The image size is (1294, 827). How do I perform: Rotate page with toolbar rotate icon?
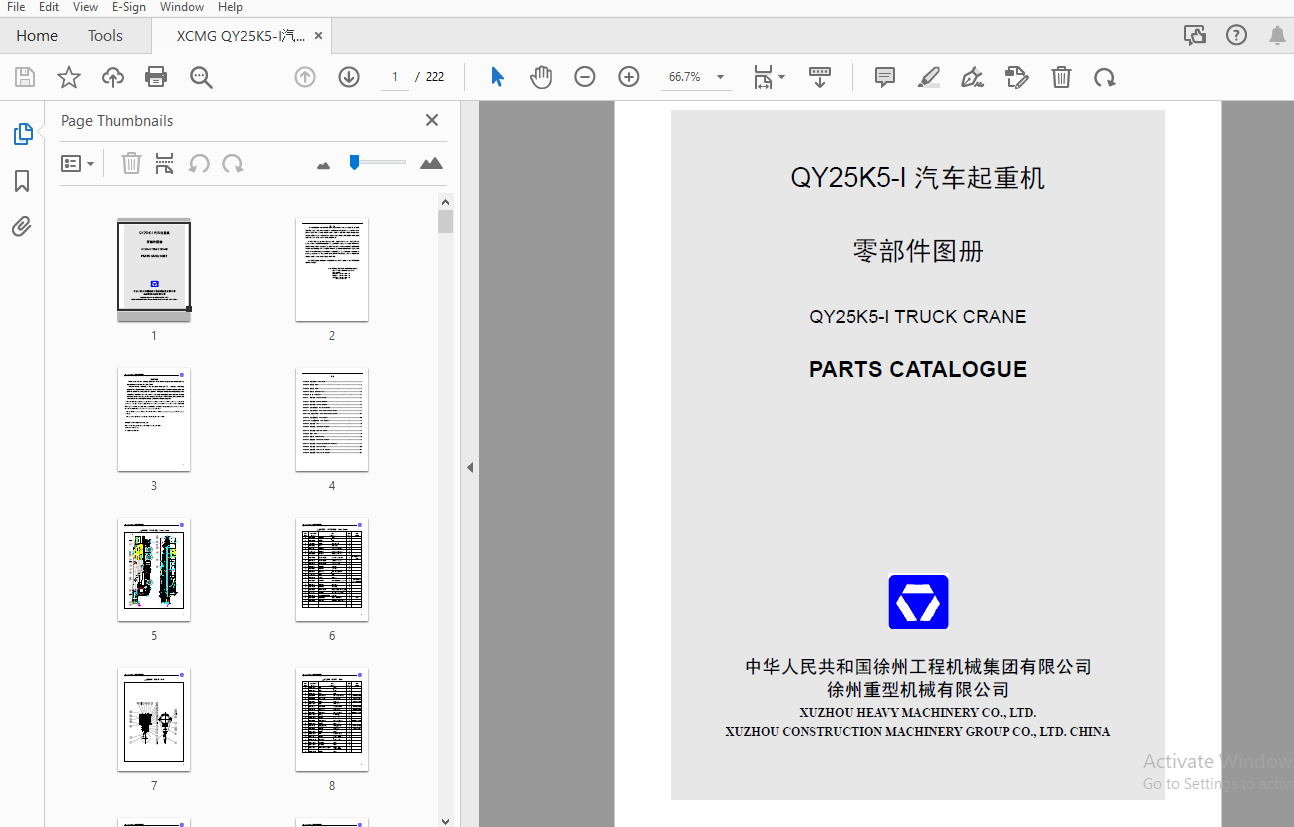(x=1105, y=77)
